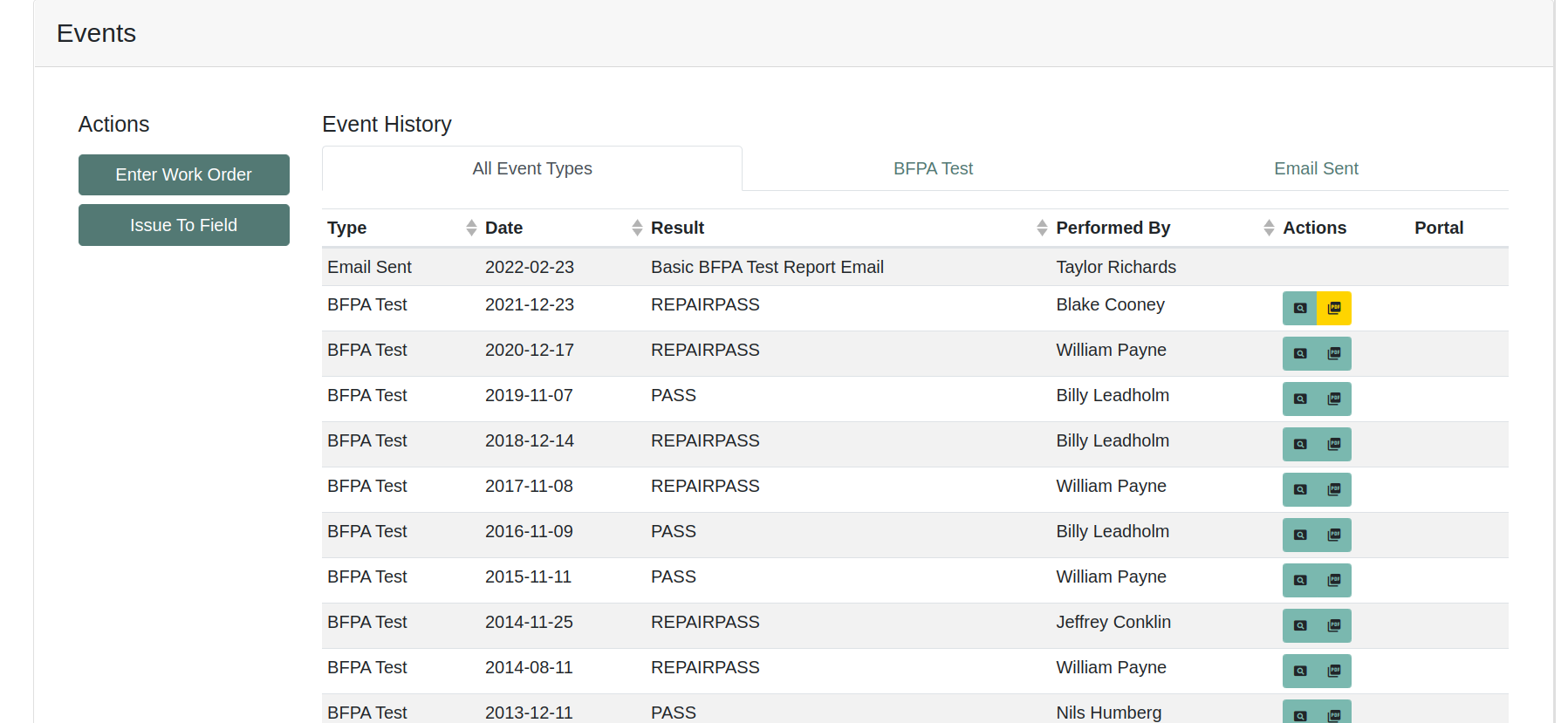This screenshot has height=723, width=1568.
Task: Sort by Performed By column arrows
Action: 1269,228
